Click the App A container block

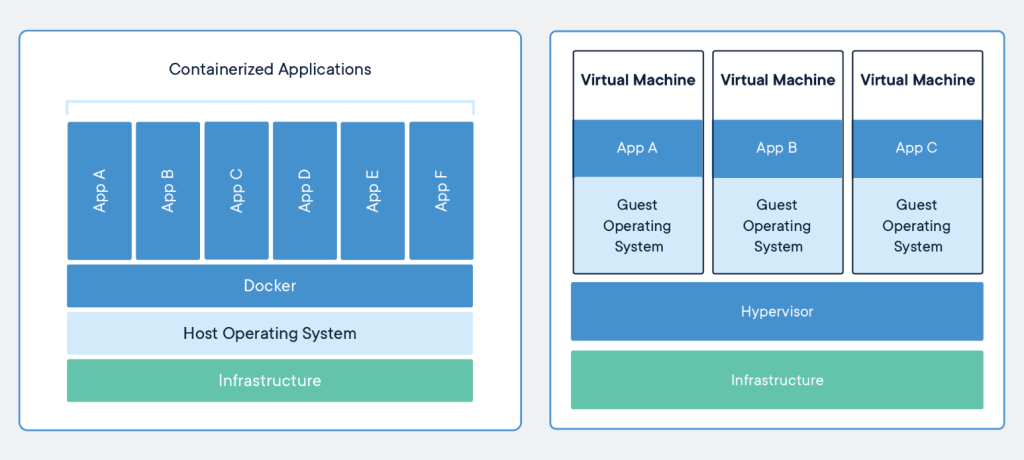click(100, 191)
